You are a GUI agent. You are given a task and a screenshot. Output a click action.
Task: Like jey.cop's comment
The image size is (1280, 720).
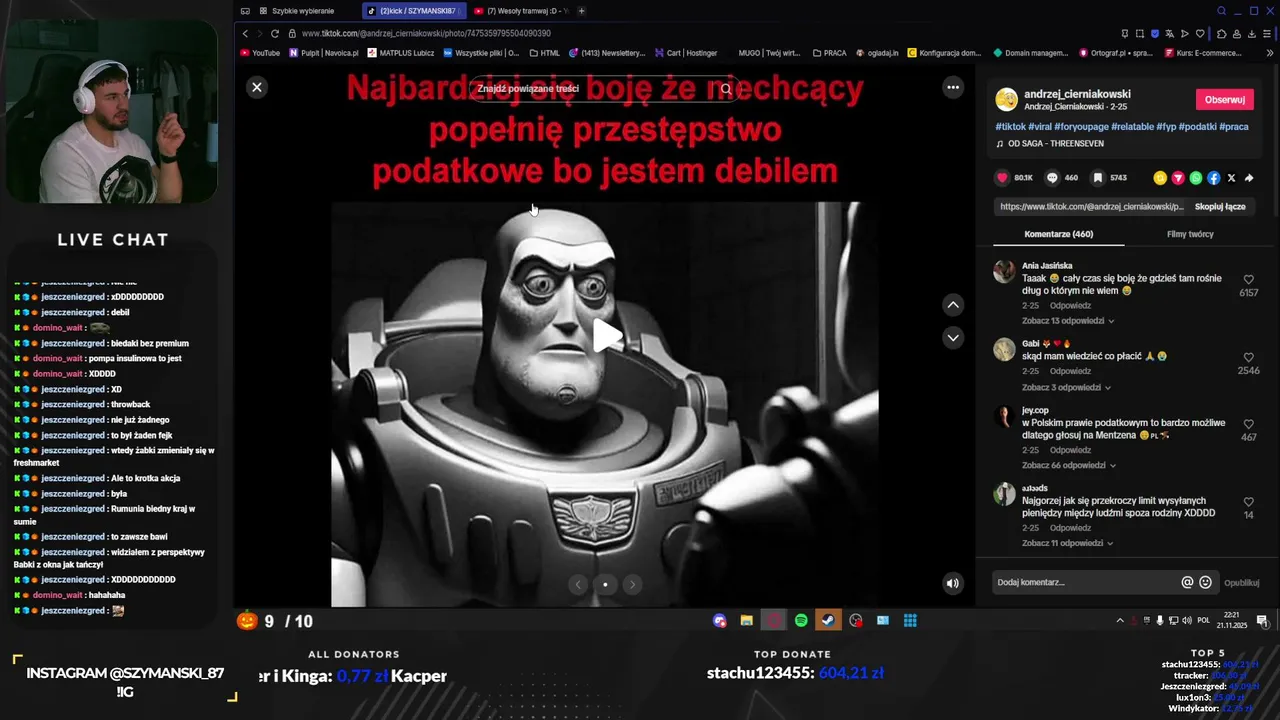(x=1248, y=424)
